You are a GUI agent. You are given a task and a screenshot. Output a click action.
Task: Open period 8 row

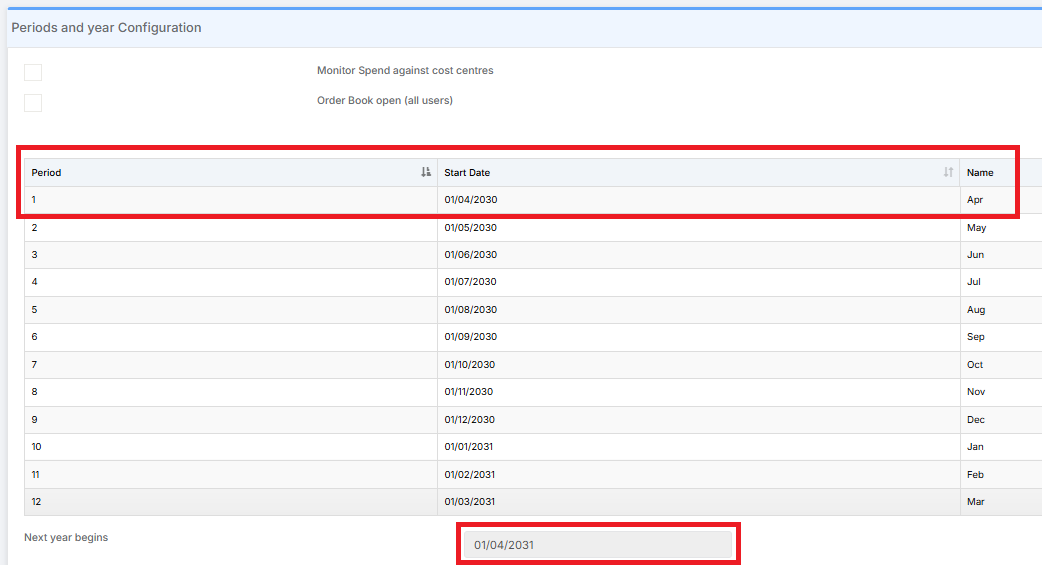tap(34, 392)
